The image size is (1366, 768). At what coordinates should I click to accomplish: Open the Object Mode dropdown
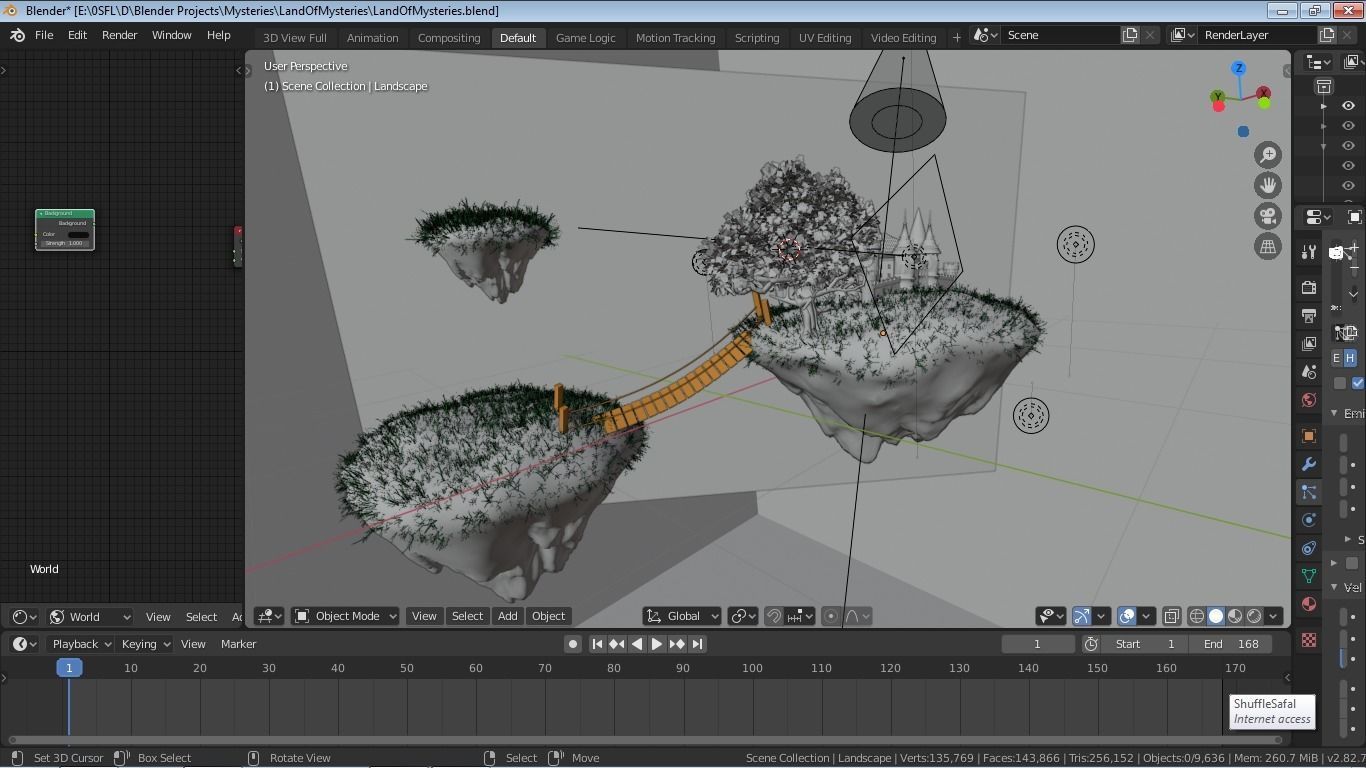coord(345,616)
